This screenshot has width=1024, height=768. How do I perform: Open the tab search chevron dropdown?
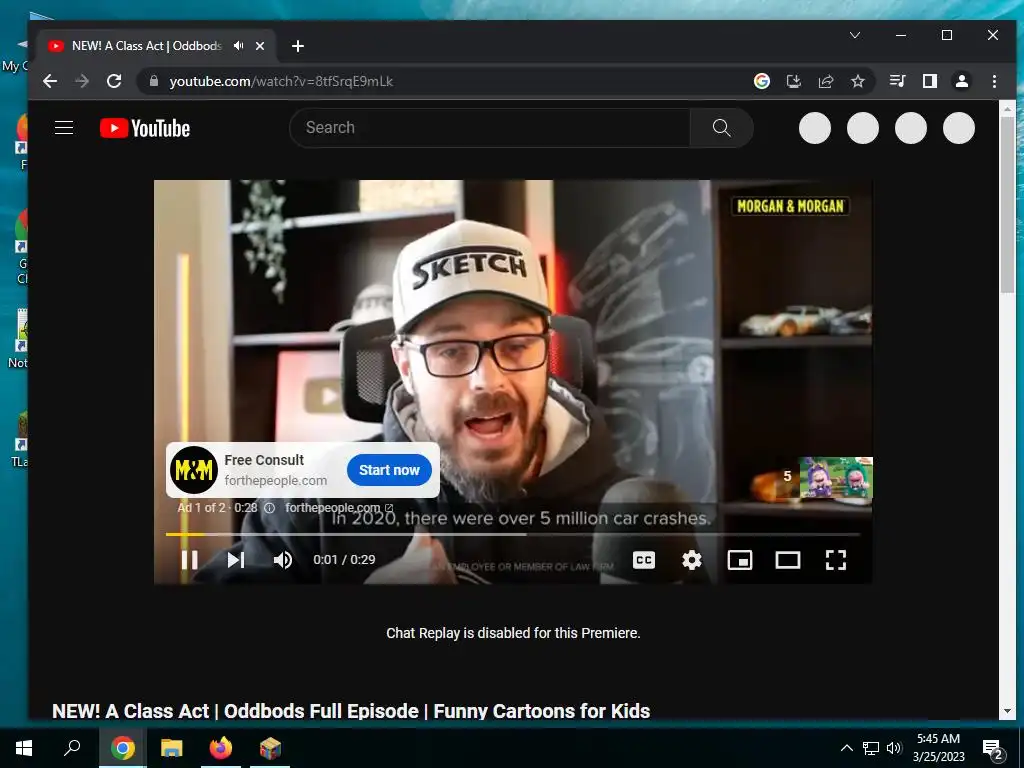[x=855, y=35]
